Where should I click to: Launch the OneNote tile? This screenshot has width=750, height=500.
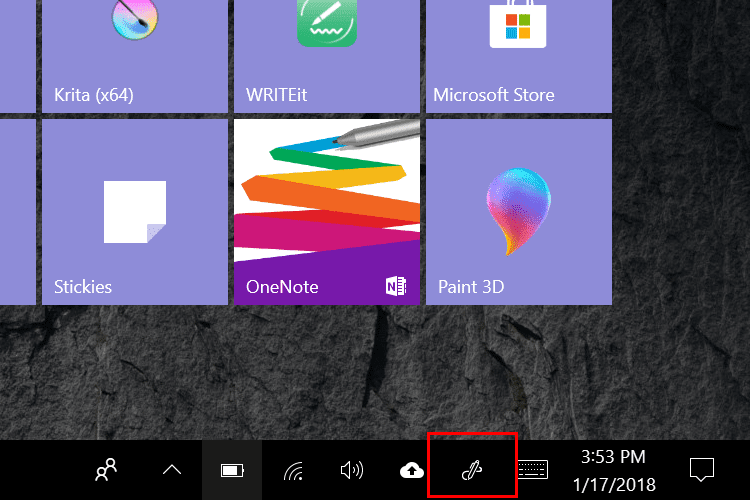coord(327,212)
